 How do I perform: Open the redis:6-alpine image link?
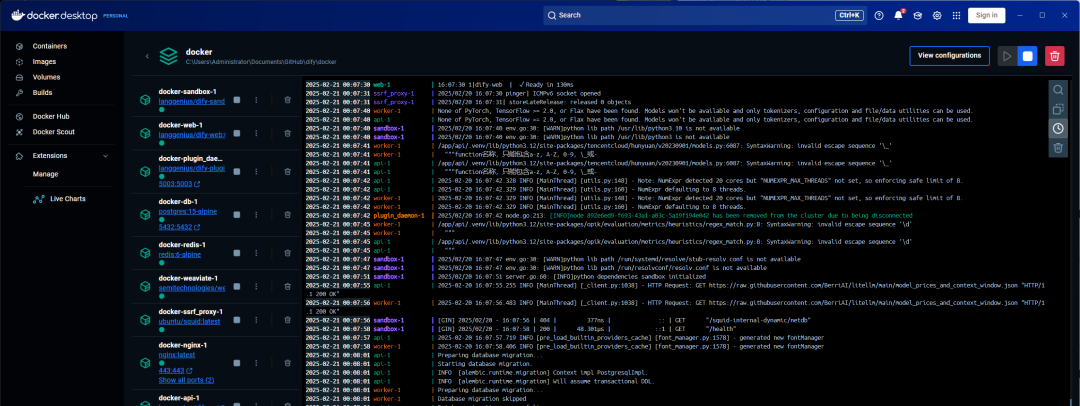point(178,254)
